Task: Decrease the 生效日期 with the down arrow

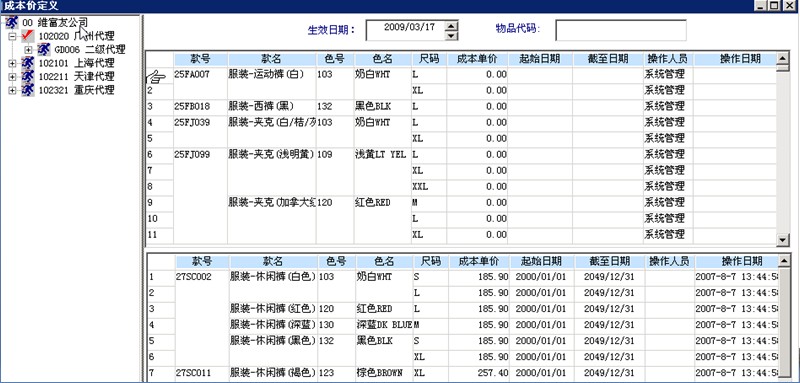Action: coord(451,36)
